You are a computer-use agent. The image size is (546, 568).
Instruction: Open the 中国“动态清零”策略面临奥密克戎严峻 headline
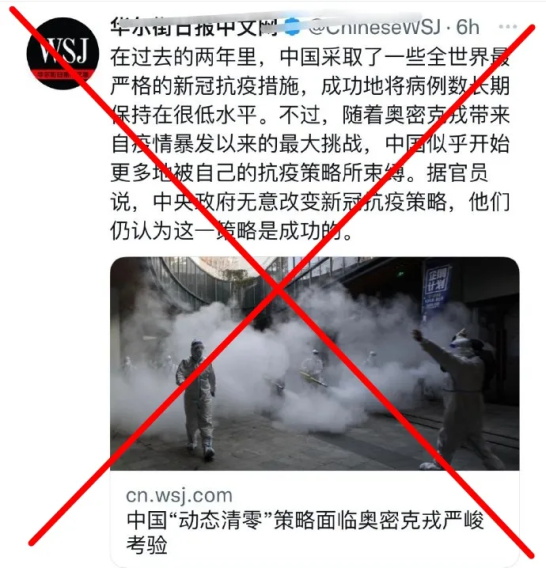point(305,521)
